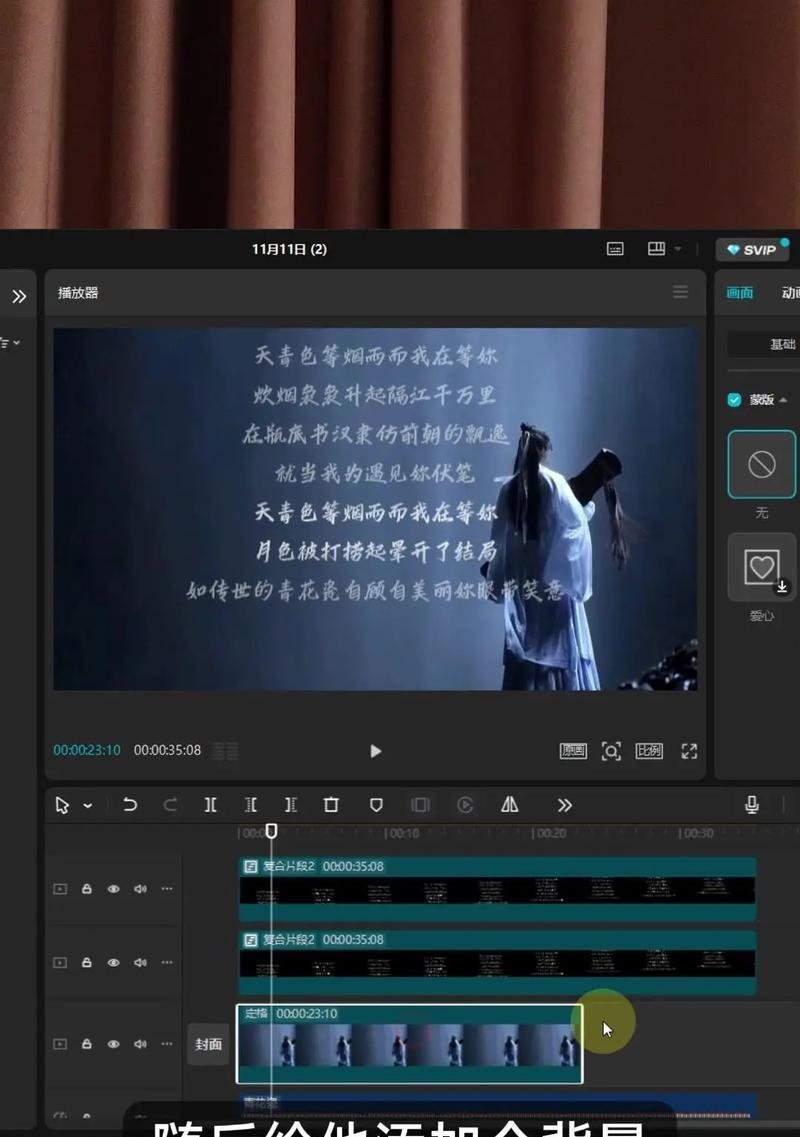Select the topmost 复合片段2 compound clip
The width and height of the screenshot is (800, 1137).
click(498, 889)
